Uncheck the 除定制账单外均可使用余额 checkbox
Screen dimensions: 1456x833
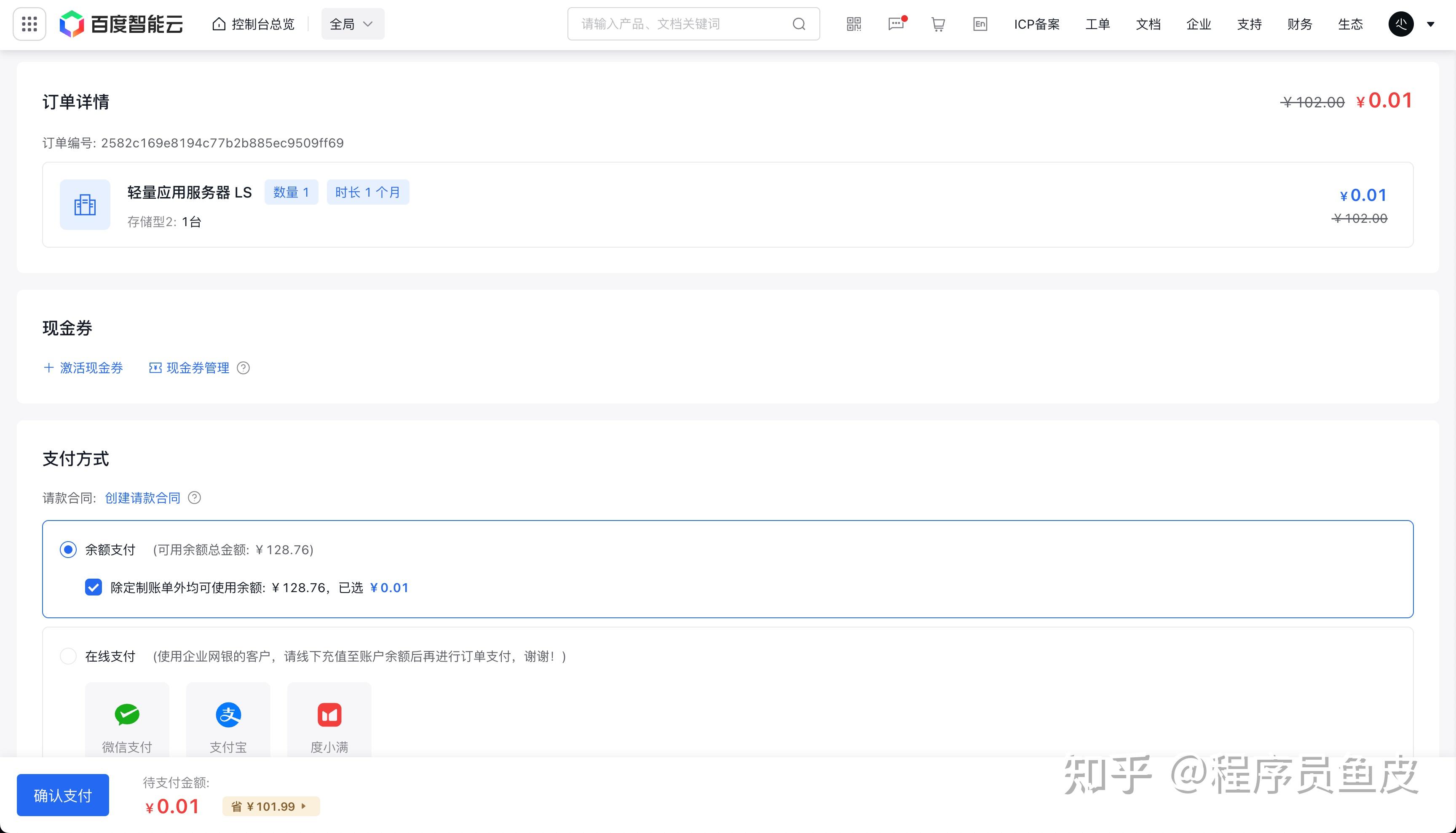tap(93, 587)
